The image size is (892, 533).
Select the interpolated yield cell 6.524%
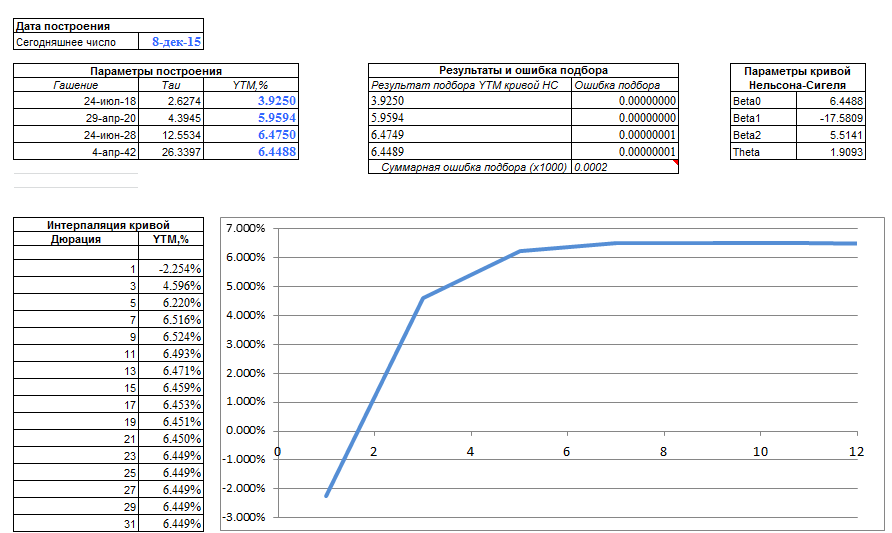pyautogui.click(x=180, y=337)
